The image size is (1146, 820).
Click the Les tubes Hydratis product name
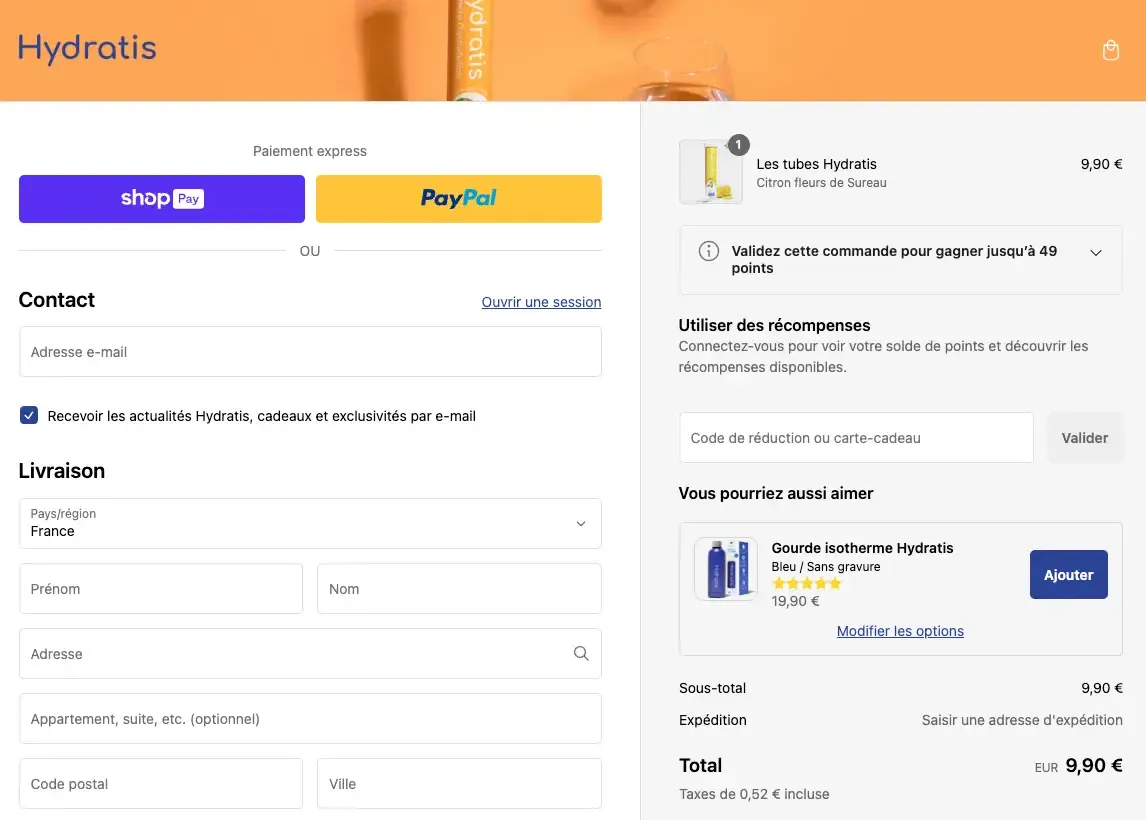coord(816,164)
